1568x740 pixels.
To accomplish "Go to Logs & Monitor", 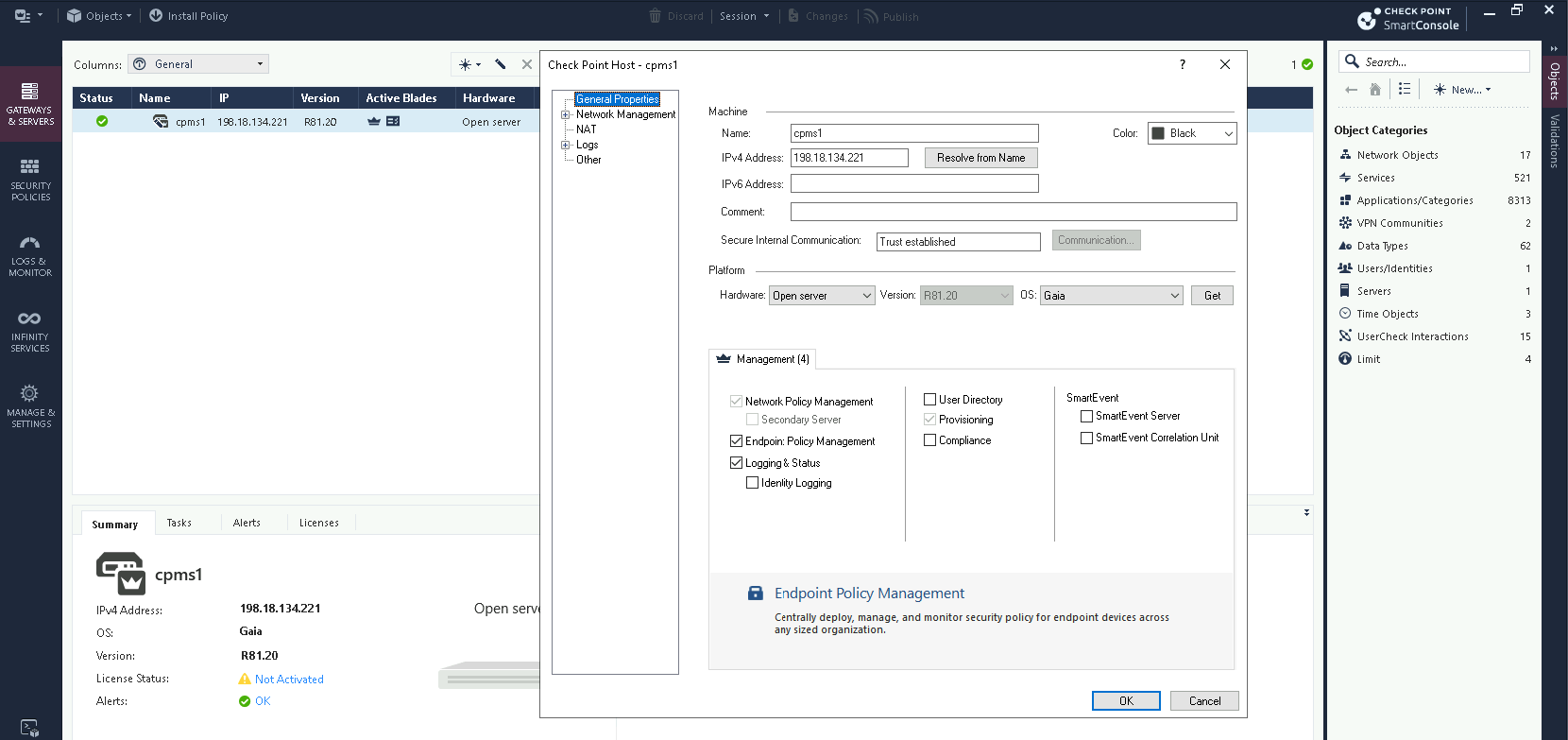I will (30, 254).
